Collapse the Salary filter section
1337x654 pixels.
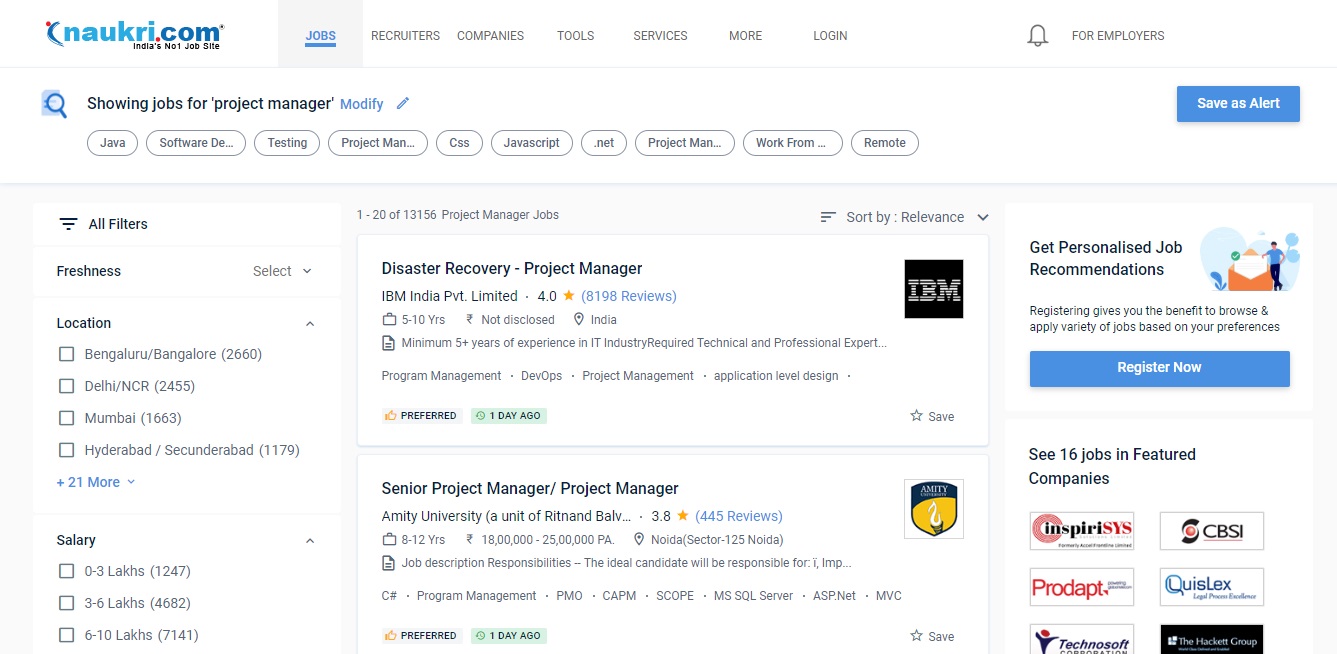click(x=310, y=541)
